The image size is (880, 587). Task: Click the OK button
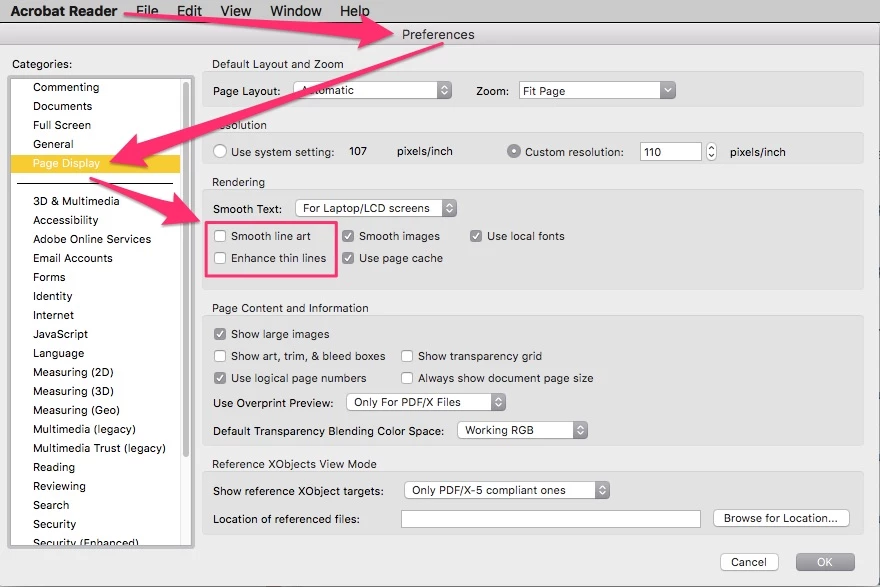click(x=825, y=562)
